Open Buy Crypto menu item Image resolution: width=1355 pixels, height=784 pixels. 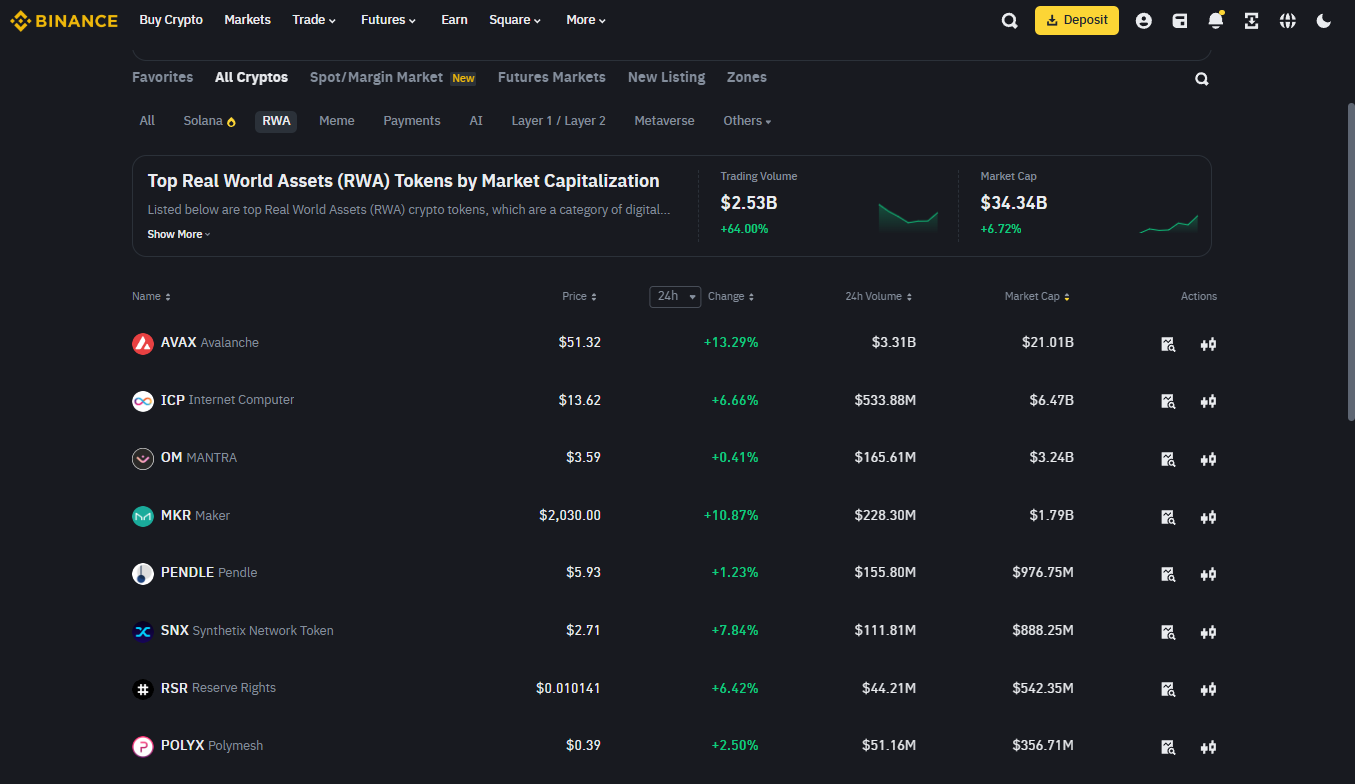pyautogui.click(x=171, y=20)
